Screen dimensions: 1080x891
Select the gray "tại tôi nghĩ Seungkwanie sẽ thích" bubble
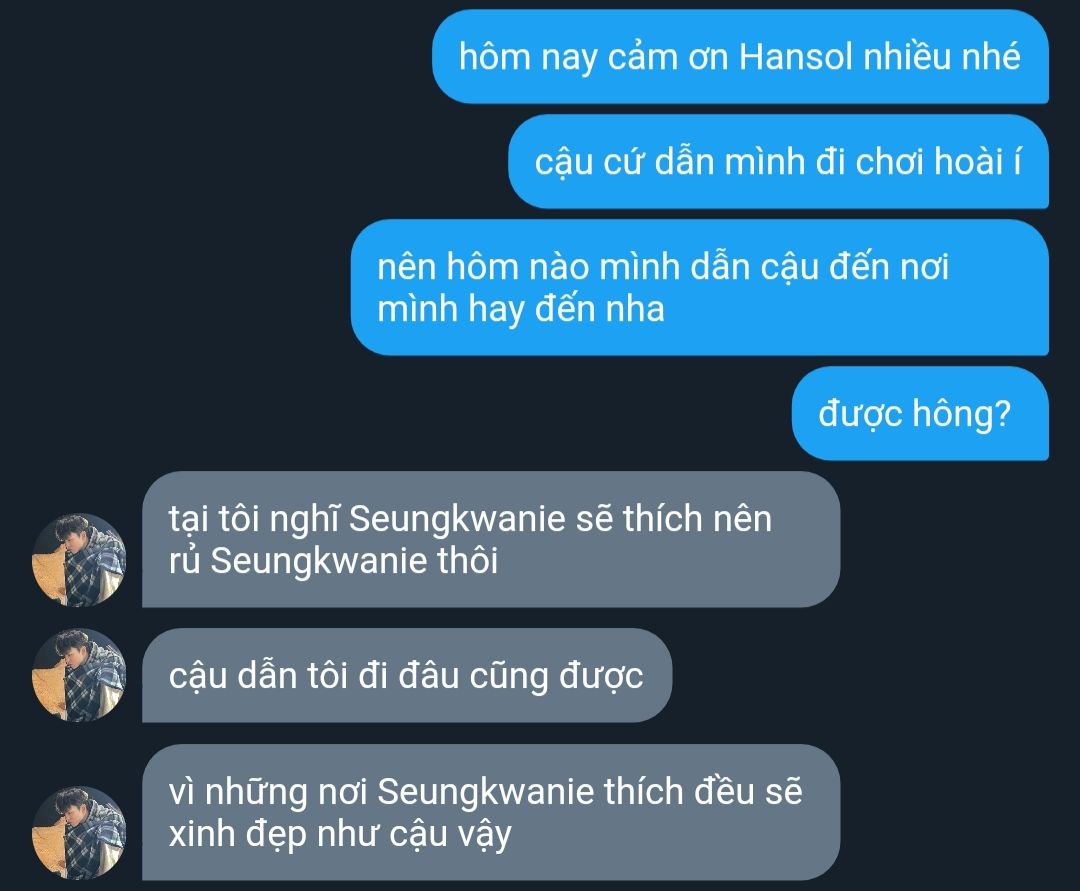[491, 539]
